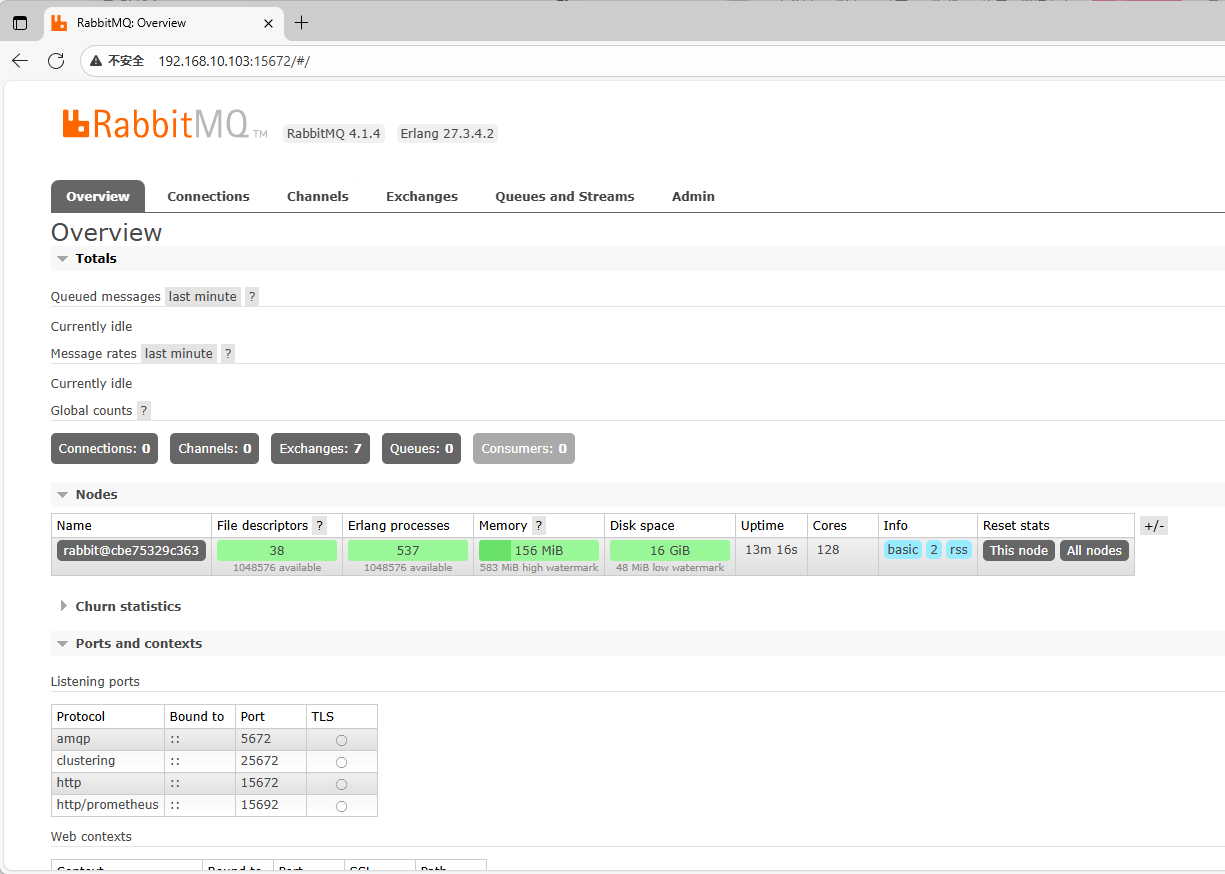Click port 5672 cell
This screenshot has width=1225, height=874.
click(271, 739)
